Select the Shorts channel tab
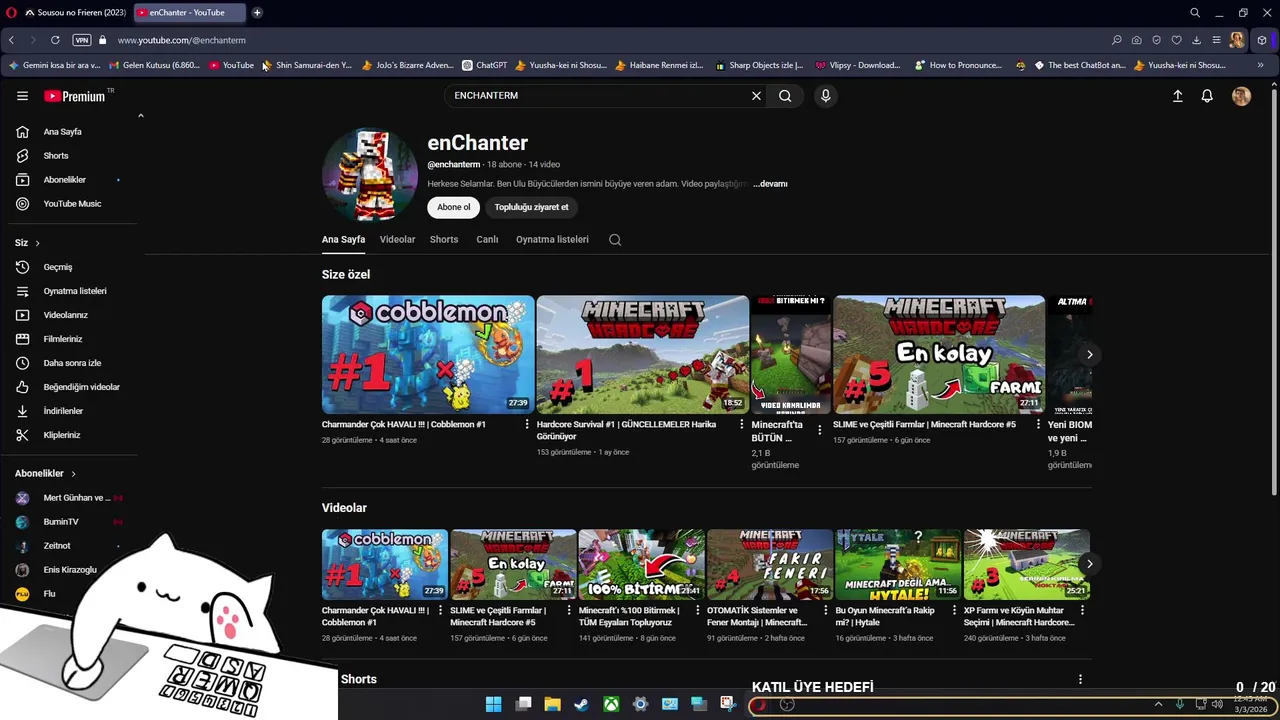1280x720 pixels. [444, 240]
